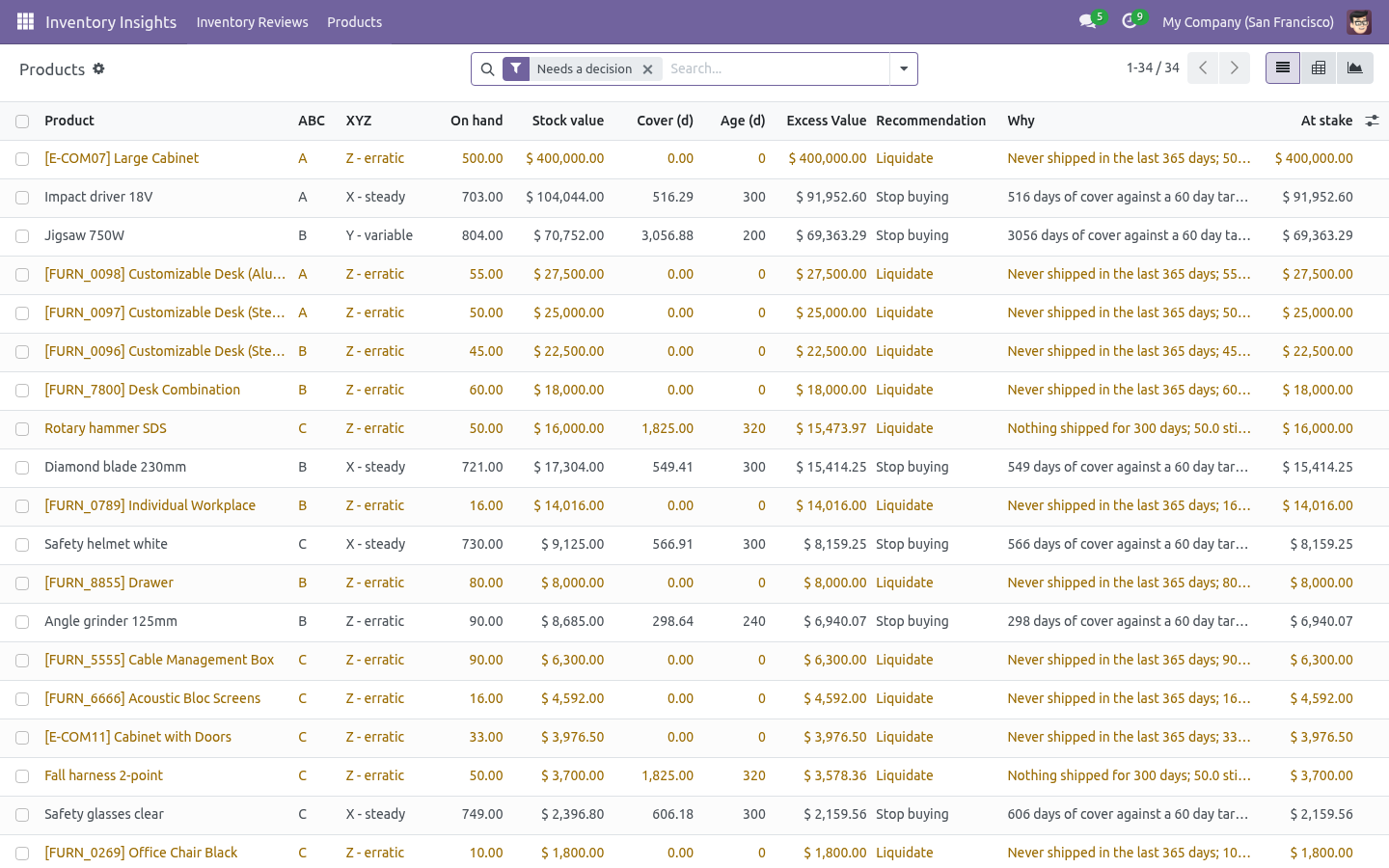Click the search text input field
The width and height of the screenshot is (1389, 868).
(776, 68)
